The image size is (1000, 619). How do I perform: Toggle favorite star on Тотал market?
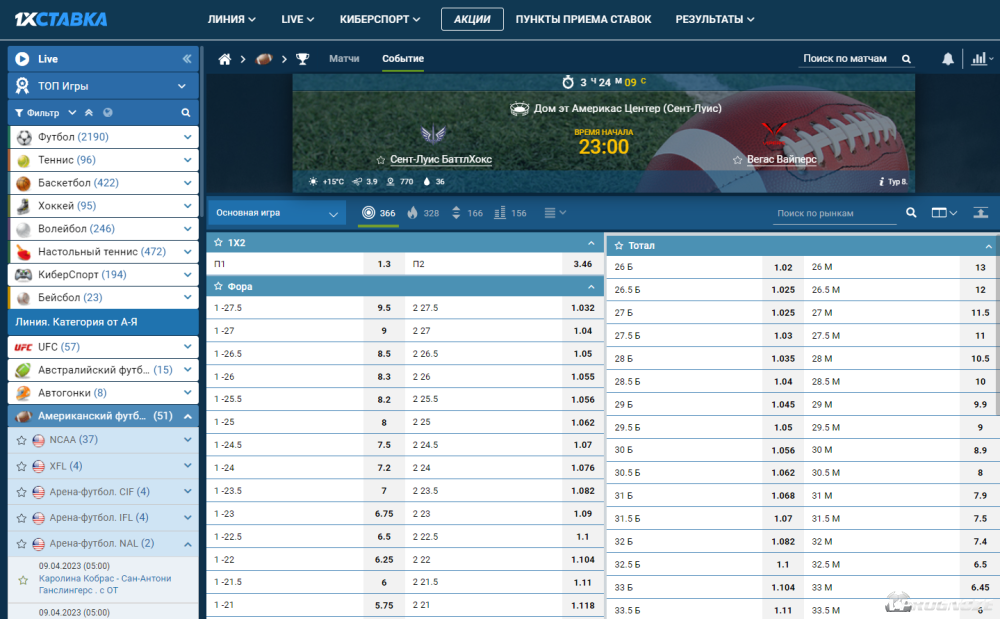click(x=619, y=245)
